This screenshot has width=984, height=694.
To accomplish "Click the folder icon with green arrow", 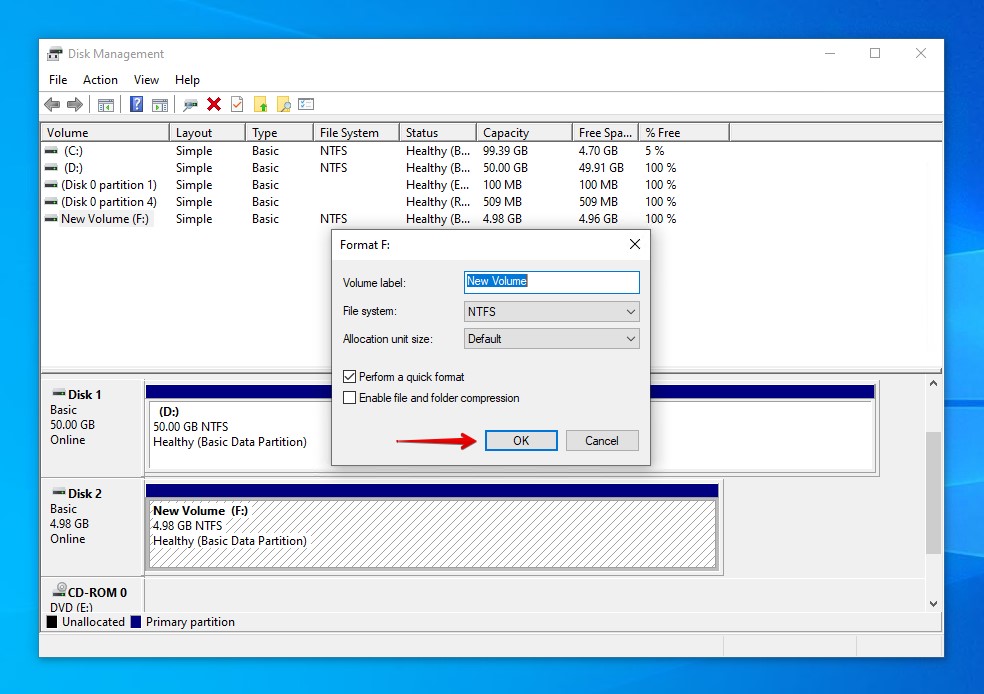I will point(261,104).
